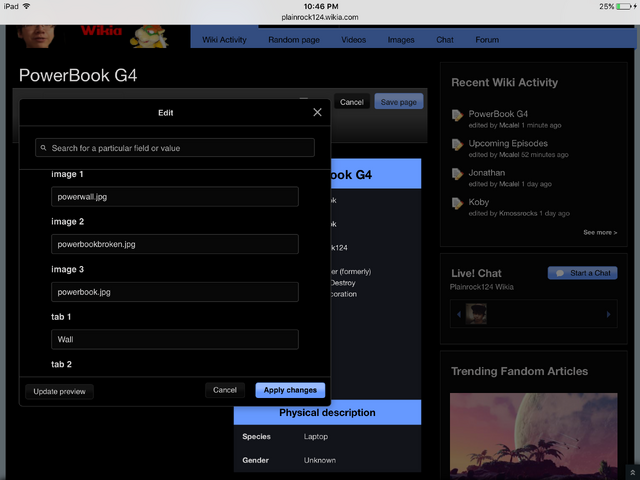Click the Bowser character image in header
The image size is (640, 480).
point(149,36)
